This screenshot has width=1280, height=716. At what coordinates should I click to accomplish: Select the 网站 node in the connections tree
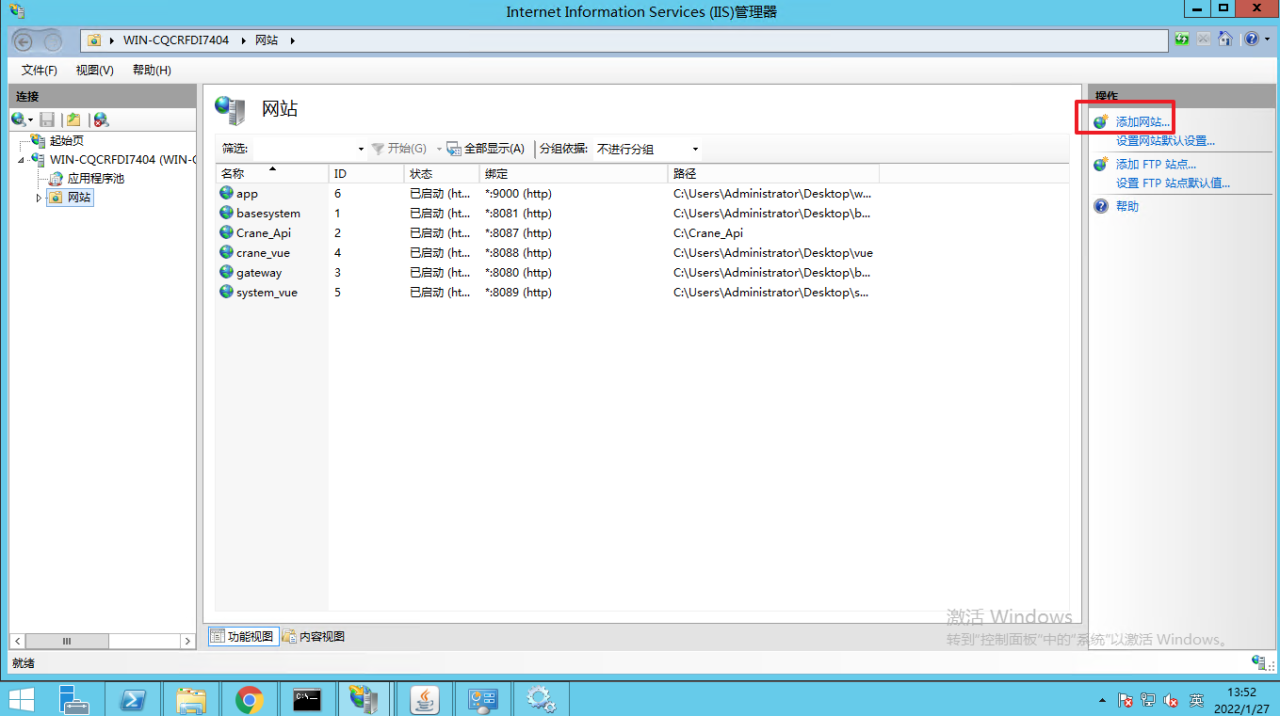click(79, 198)
